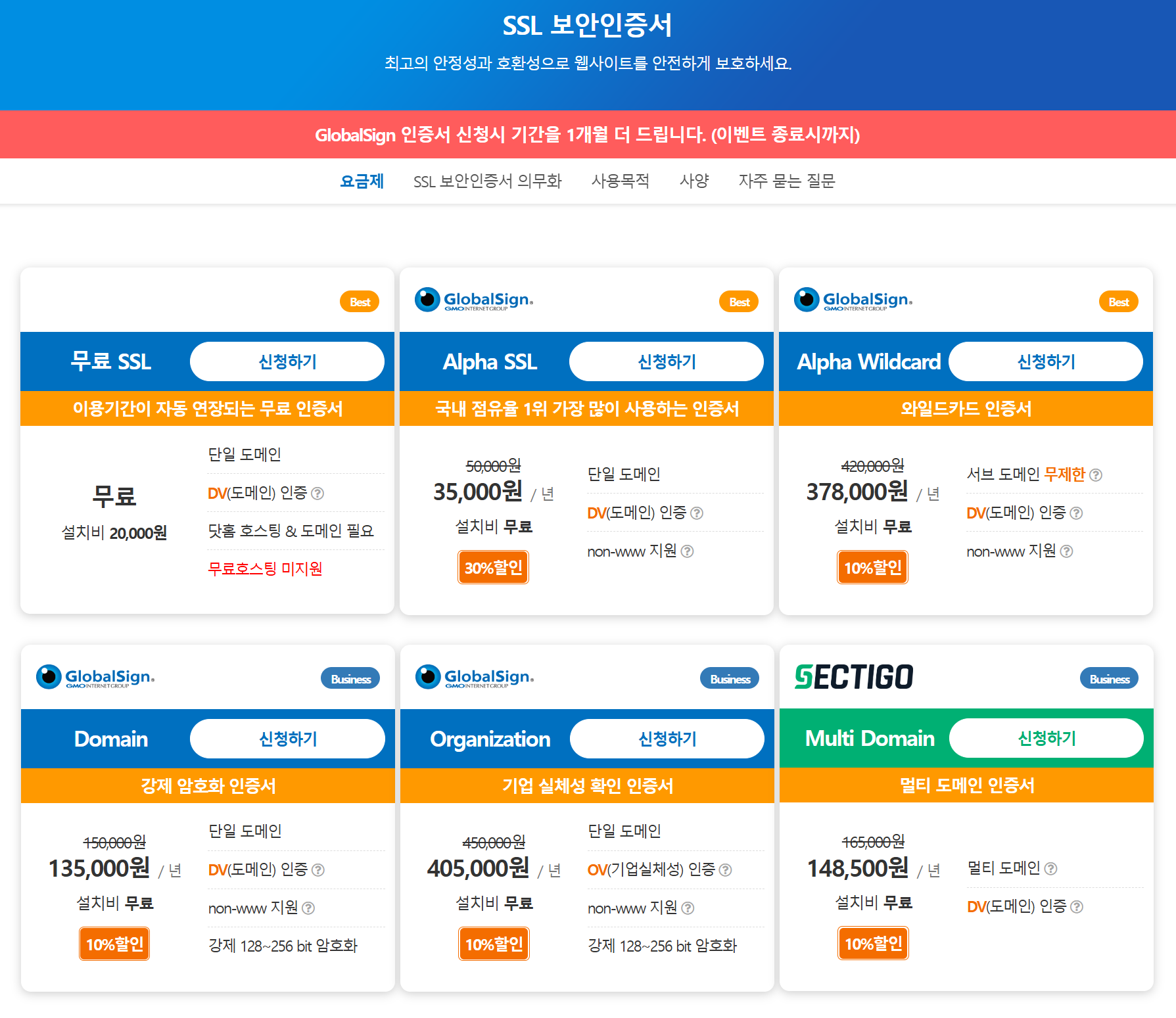Click strikethrough 420,000원 on Alpha Wildcard
The width and height of the screenshot is (1176, 1018).
click(873, 466)
